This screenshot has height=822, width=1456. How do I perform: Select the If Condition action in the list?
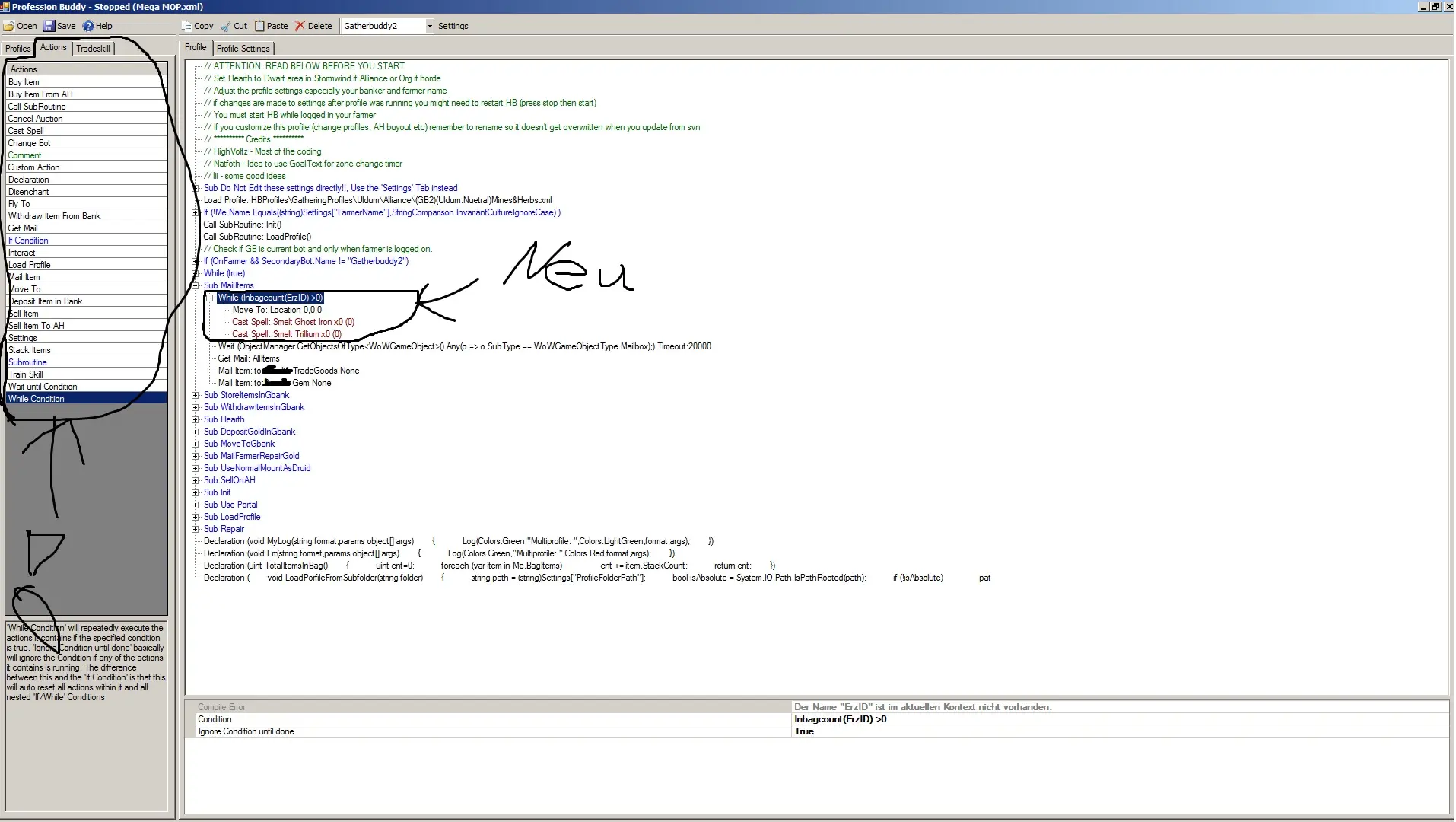tap(28, 241)
